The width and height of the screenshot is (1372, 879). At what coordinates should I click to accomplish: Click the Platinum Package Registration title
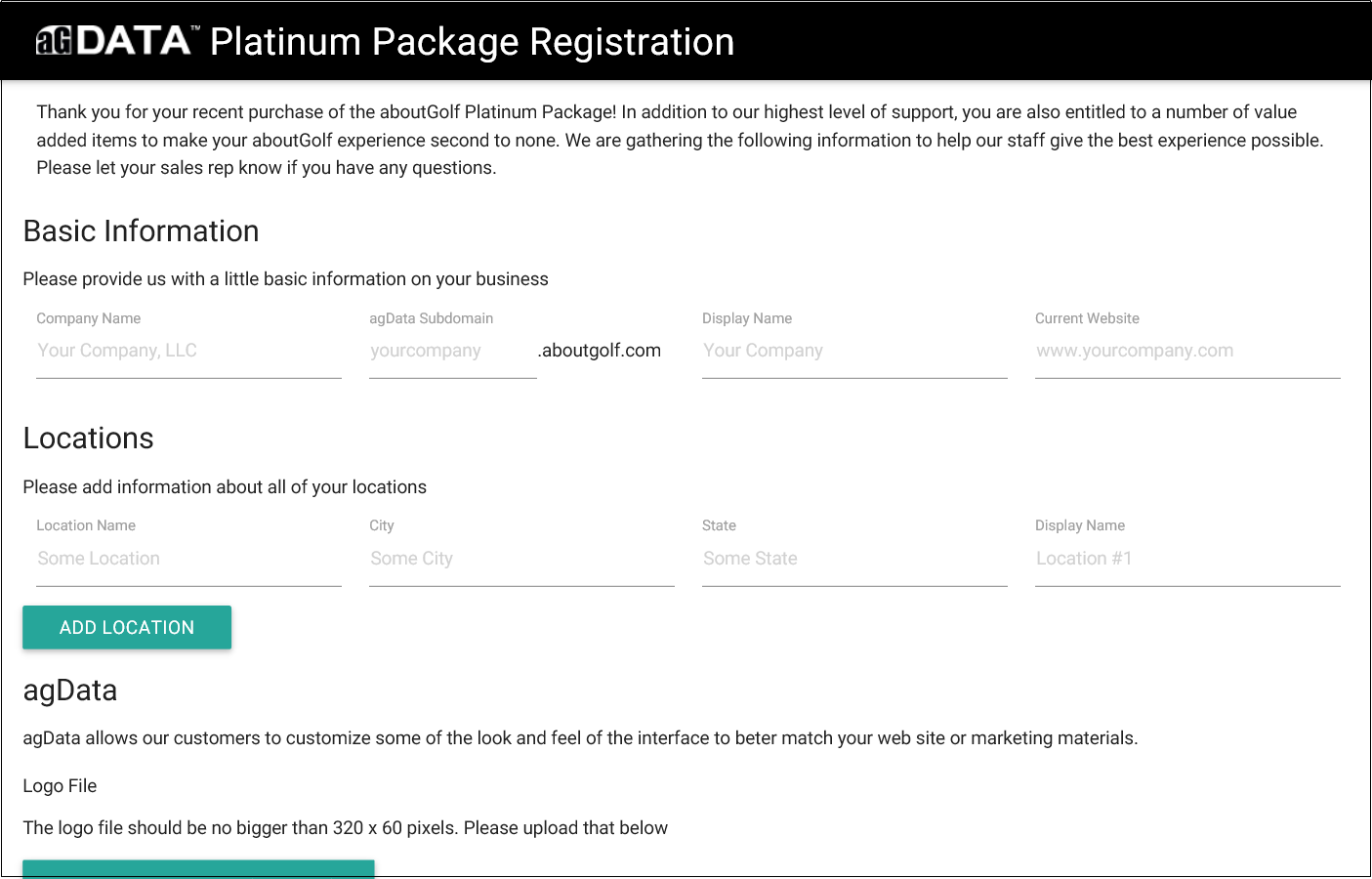click(x=472, y=42)
